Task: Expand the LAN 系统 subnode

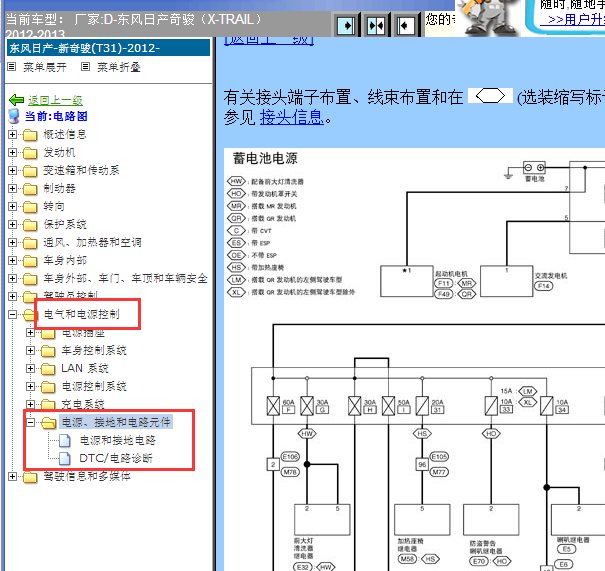Action: click(30, 369)
